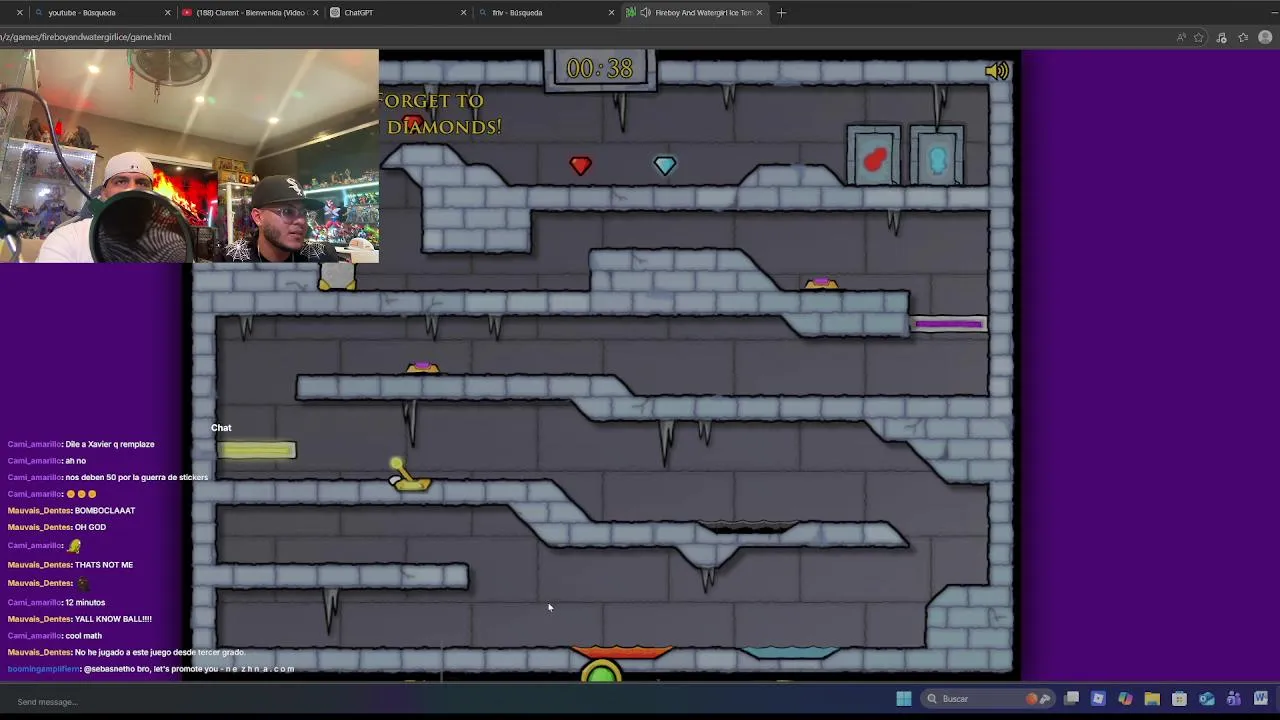Click the 'DIAMONDS!' hint text
Viewport: 1280px width, 720px height.
click(444, 127)
